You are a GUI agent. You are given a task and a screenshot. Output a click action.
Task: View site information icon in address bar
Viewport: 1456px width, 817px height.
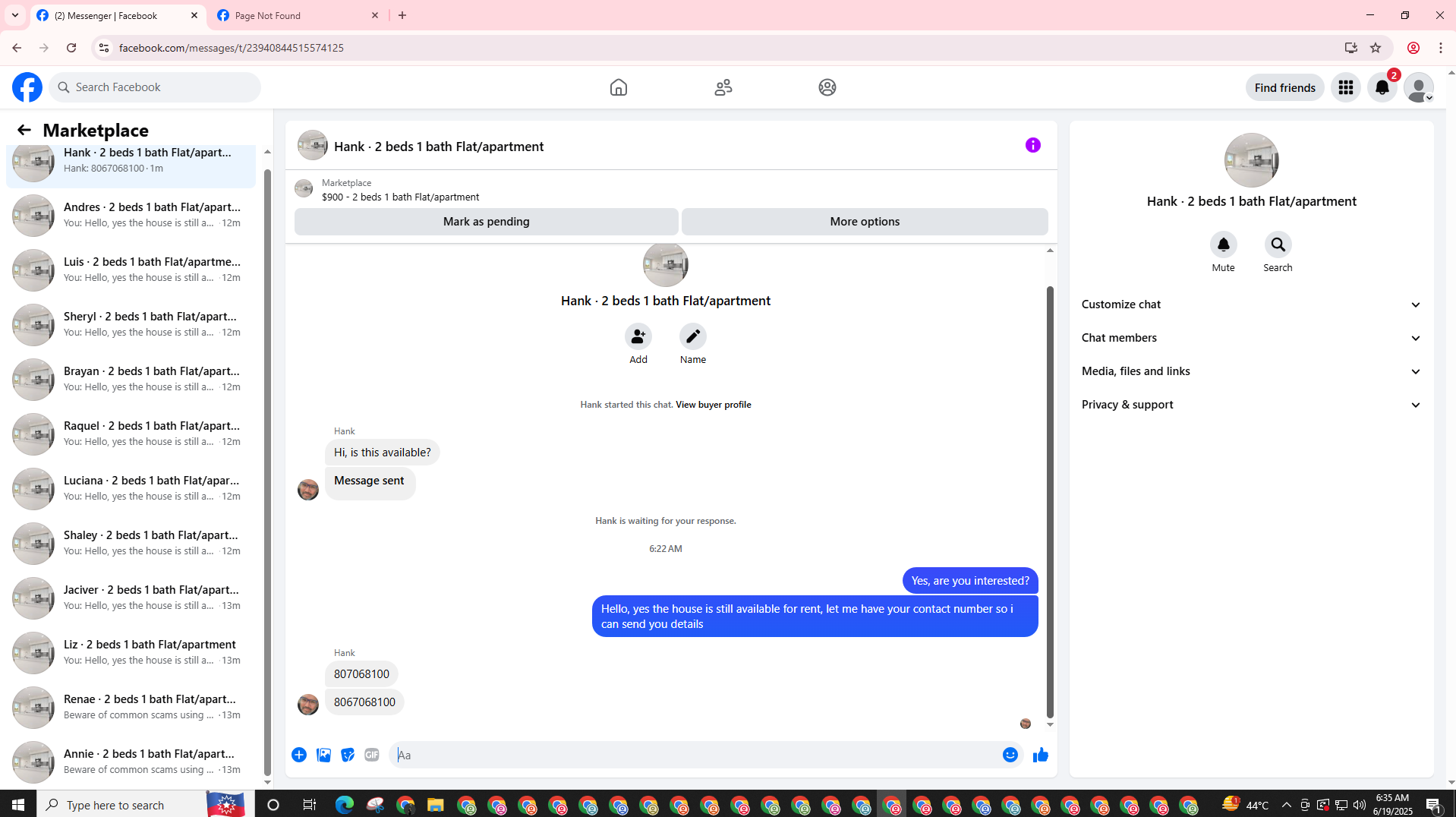point(104,48)
